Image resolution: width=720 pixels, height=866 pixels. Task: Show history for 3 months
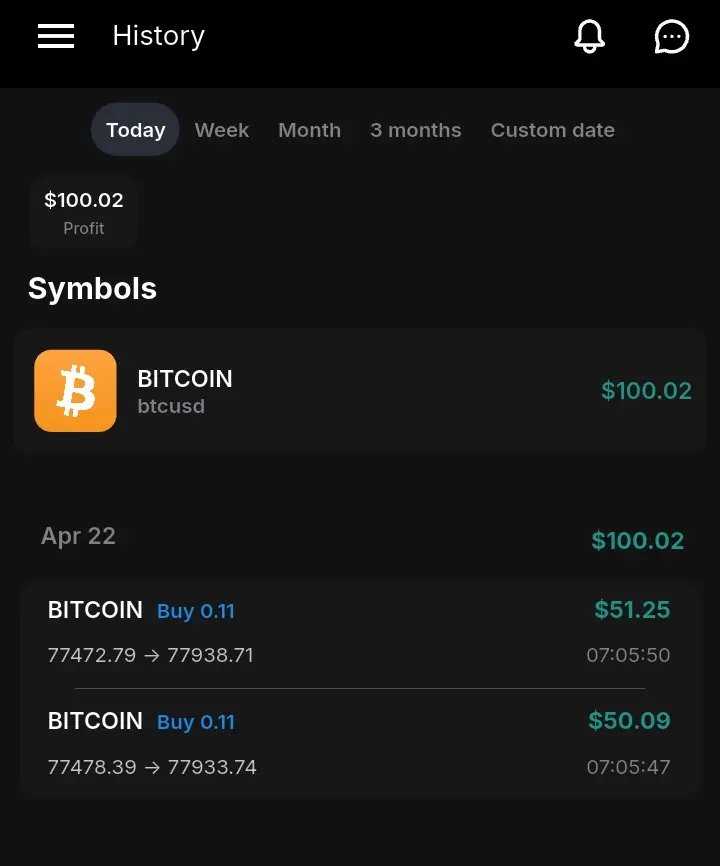tap(415, 130)
